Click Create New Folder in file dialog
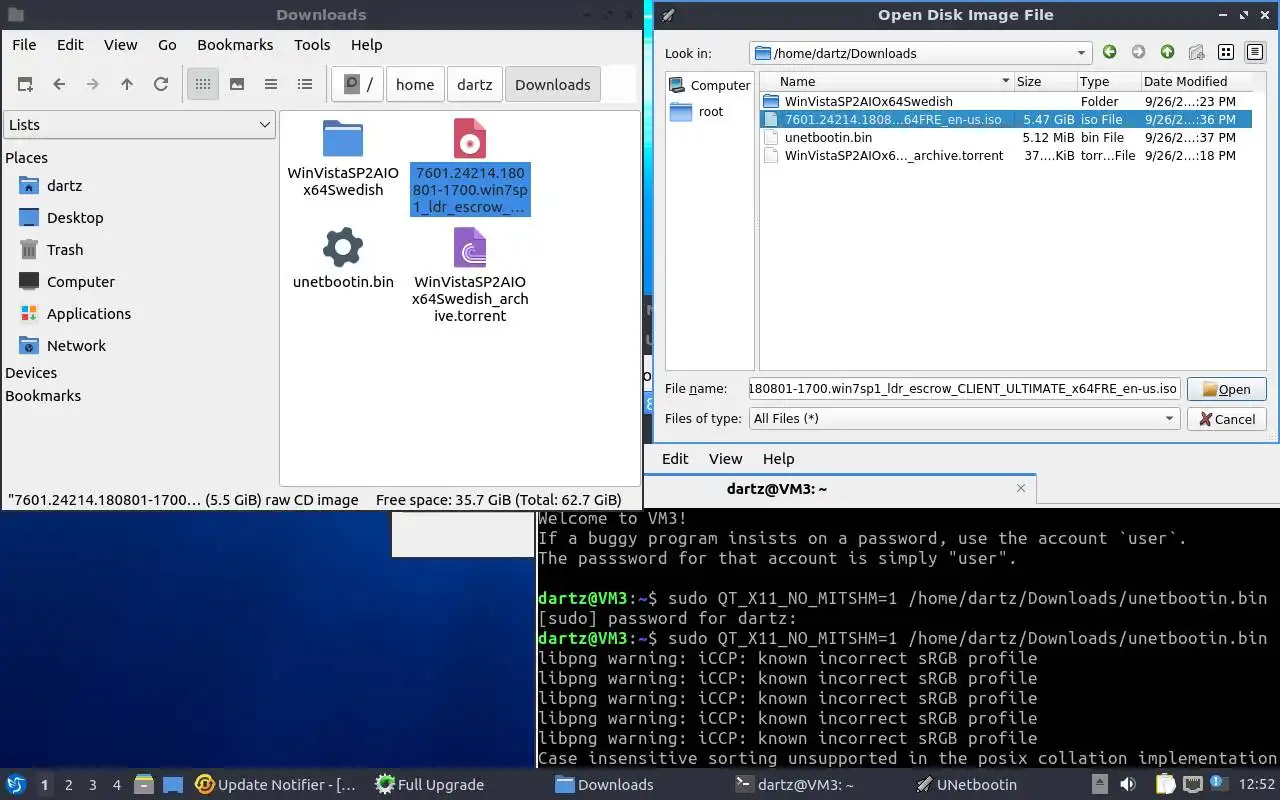 1197,53
